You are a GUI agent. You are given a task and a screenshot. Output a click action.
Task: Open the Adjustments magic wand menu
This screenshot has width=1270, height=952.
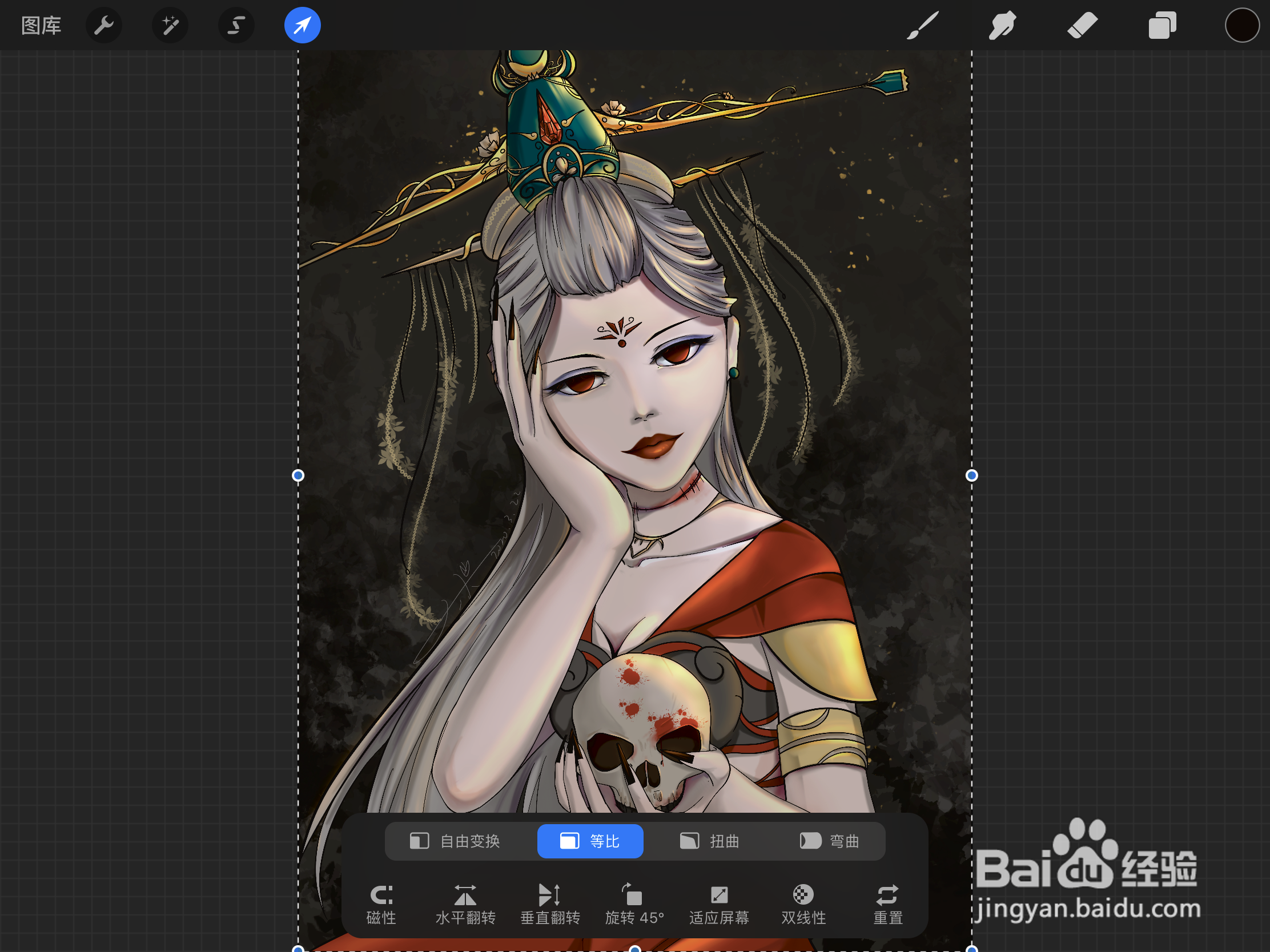click(x=170, y=25)
